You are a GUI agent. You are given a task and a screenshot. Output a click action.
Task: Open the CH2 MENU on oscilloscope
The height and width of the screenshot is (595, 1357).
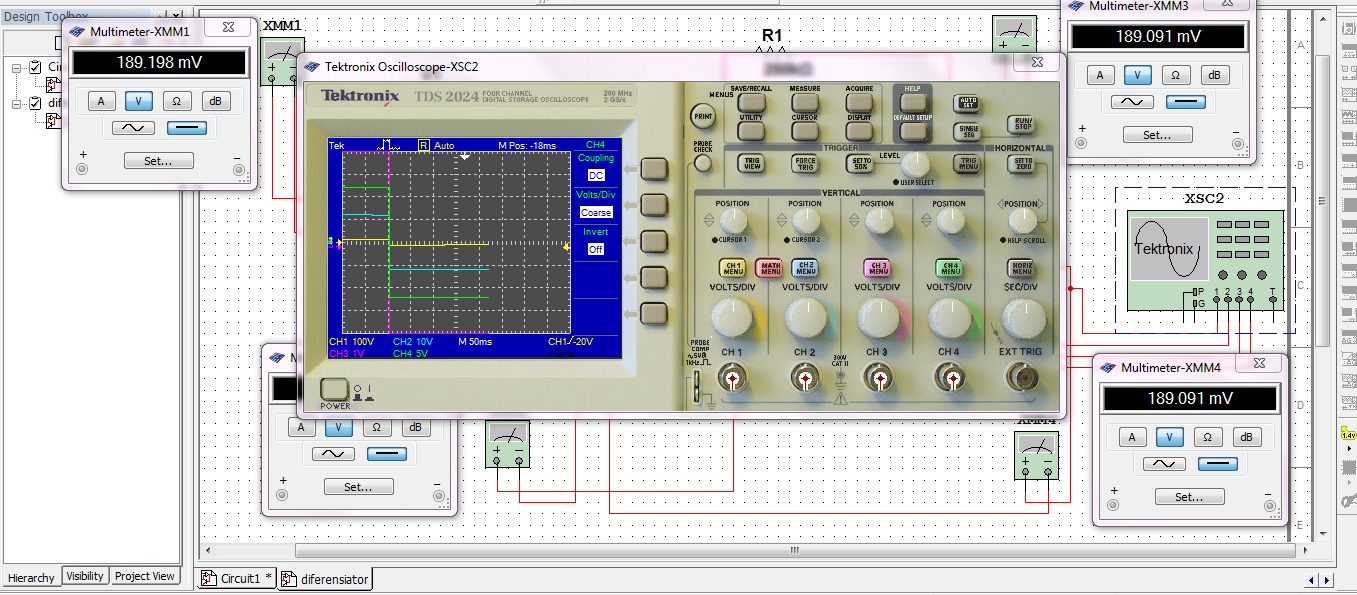(x=805, y=268)
